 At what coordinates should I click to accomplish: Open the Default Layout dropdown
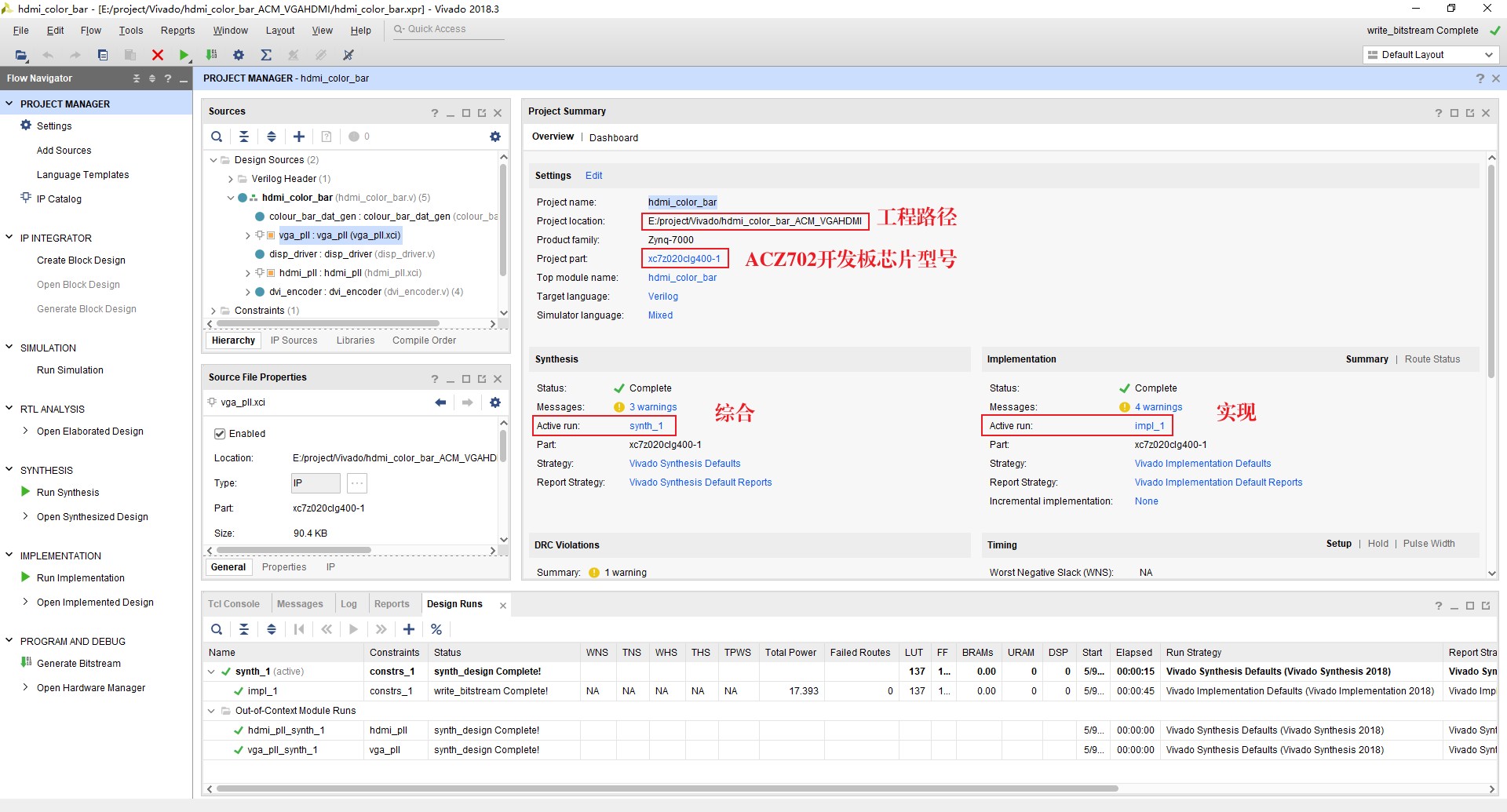(1431, 55)
